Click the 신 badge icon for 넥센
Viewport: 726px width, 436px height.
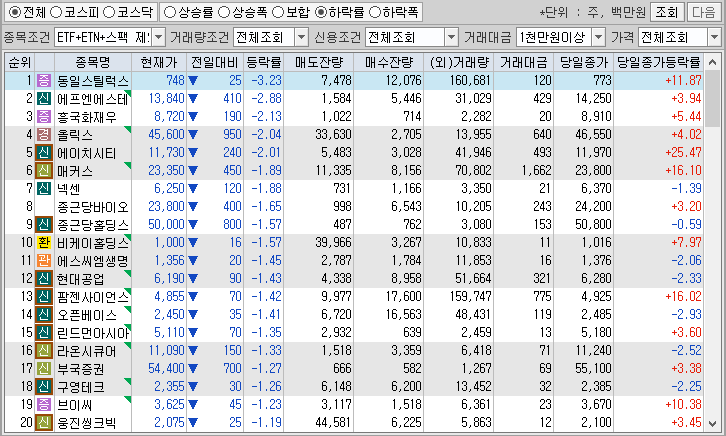coord(44,188)
